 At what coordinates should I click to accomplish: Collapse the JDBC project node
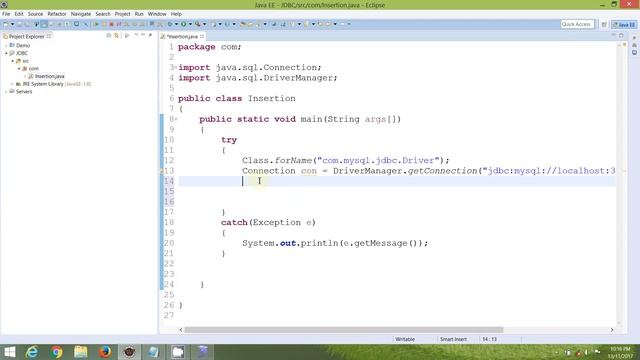[x=6, y=53]
